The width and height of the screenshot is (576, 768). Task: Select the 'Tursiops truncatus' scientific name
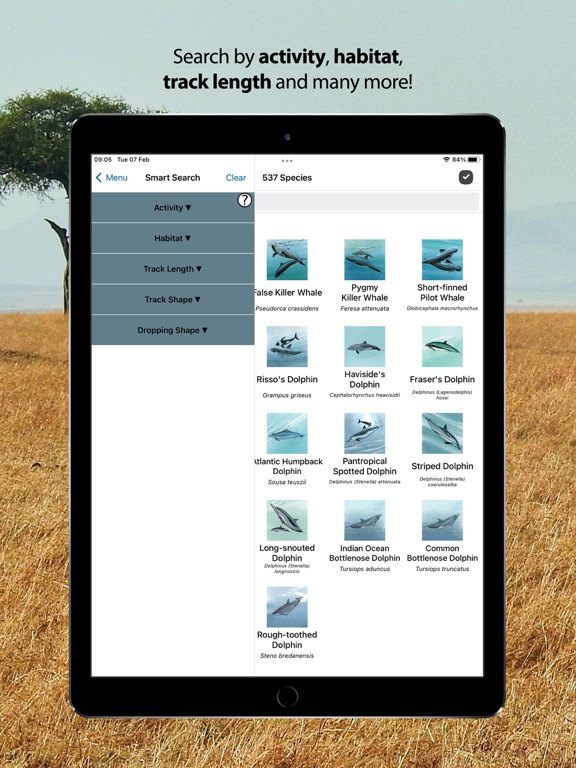click(x=442, y=569)
